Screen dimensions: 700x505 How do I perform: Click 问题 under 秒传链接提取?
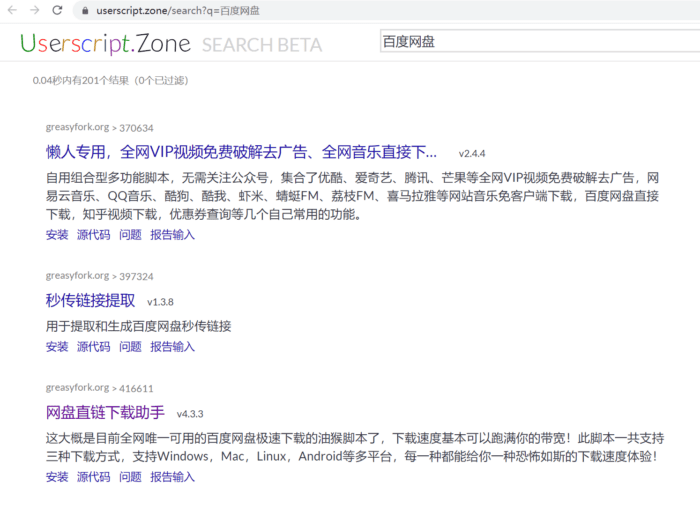point(130,346)
